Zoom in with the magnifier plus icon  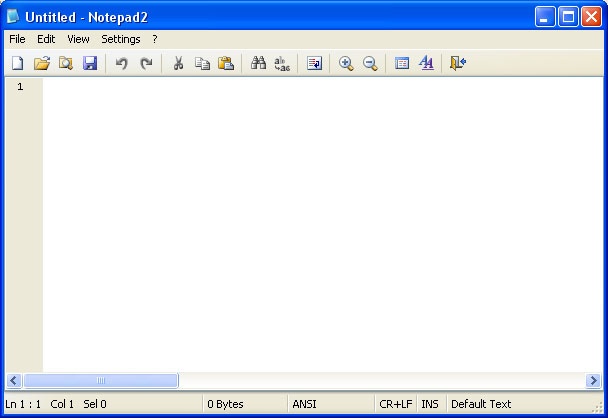(346, 63)
